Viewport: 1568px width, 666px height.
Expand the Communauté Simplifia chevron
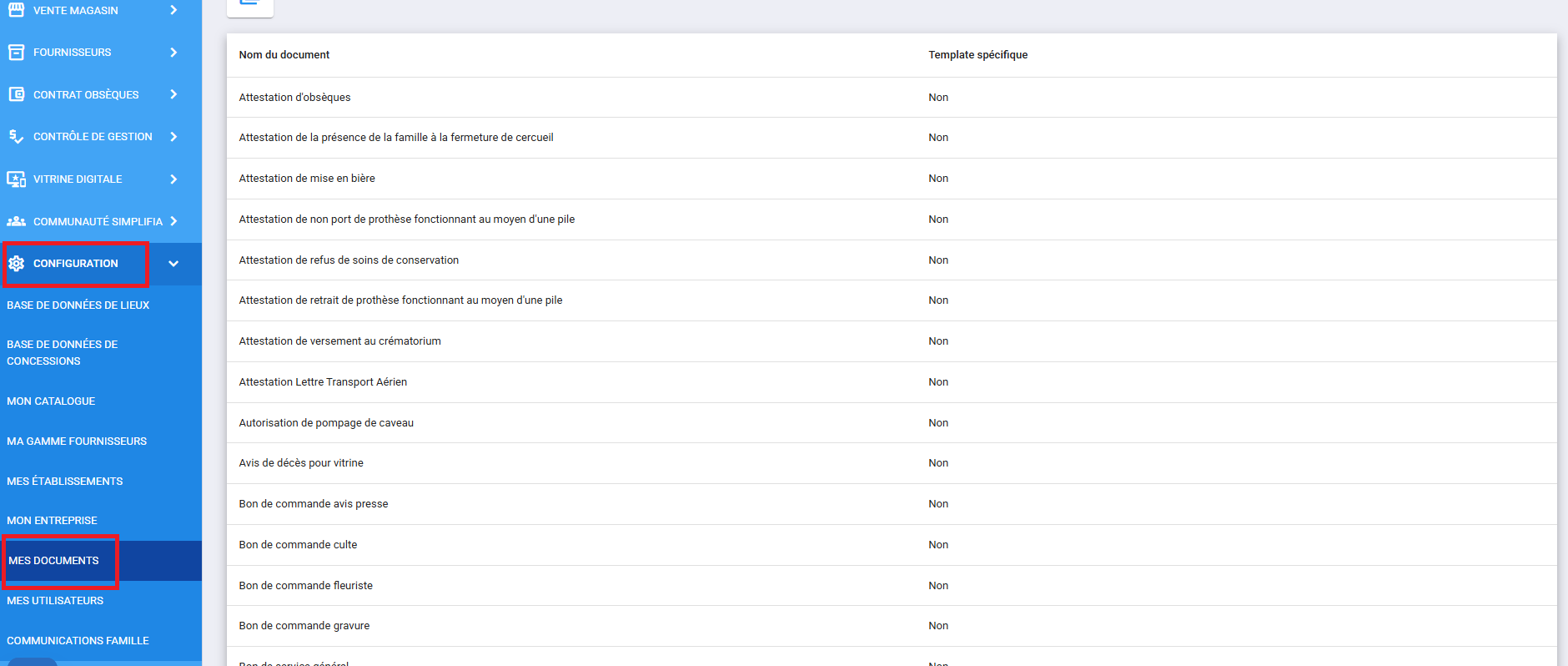click(173, 221)
